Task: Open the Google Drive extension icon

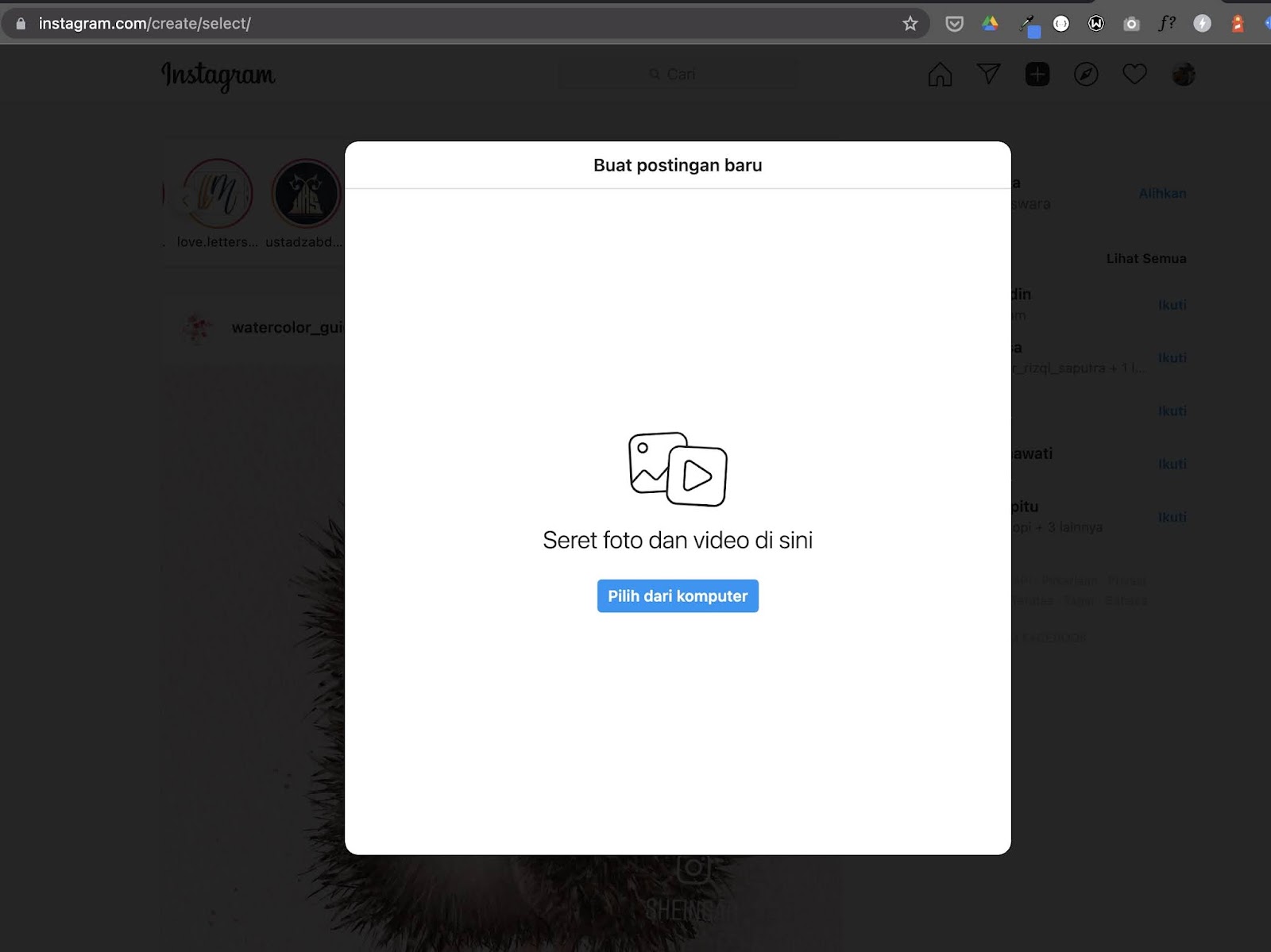Action: point(990,24)
